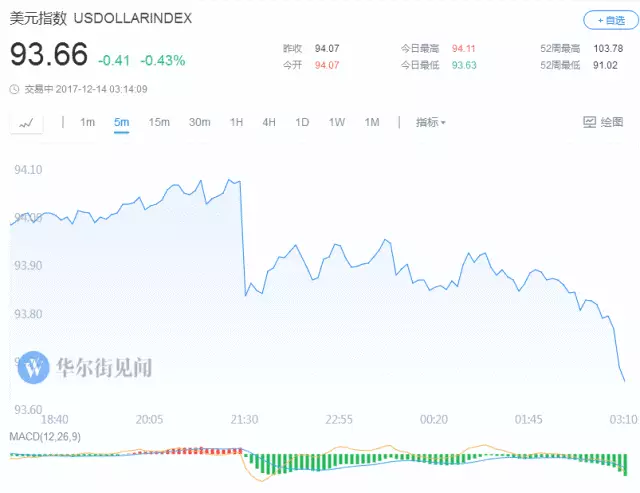Select the 5m timeframe tab
This screenshot has width=640, height=493.
tap(122, 122)
